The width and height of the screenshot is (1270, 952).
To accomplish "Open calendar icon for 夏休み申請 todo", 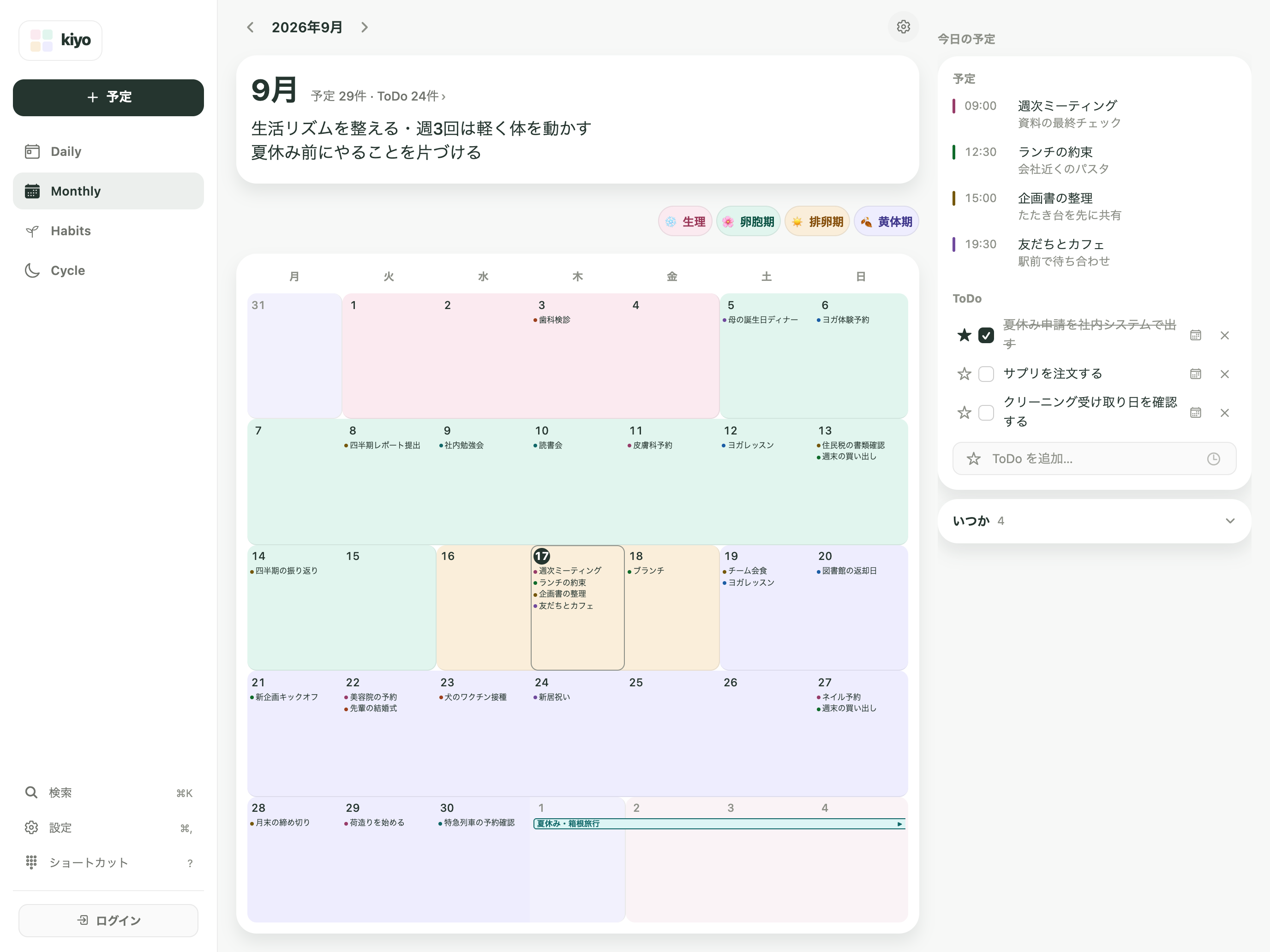I will pyautogui.click(x=1195, y=334).
